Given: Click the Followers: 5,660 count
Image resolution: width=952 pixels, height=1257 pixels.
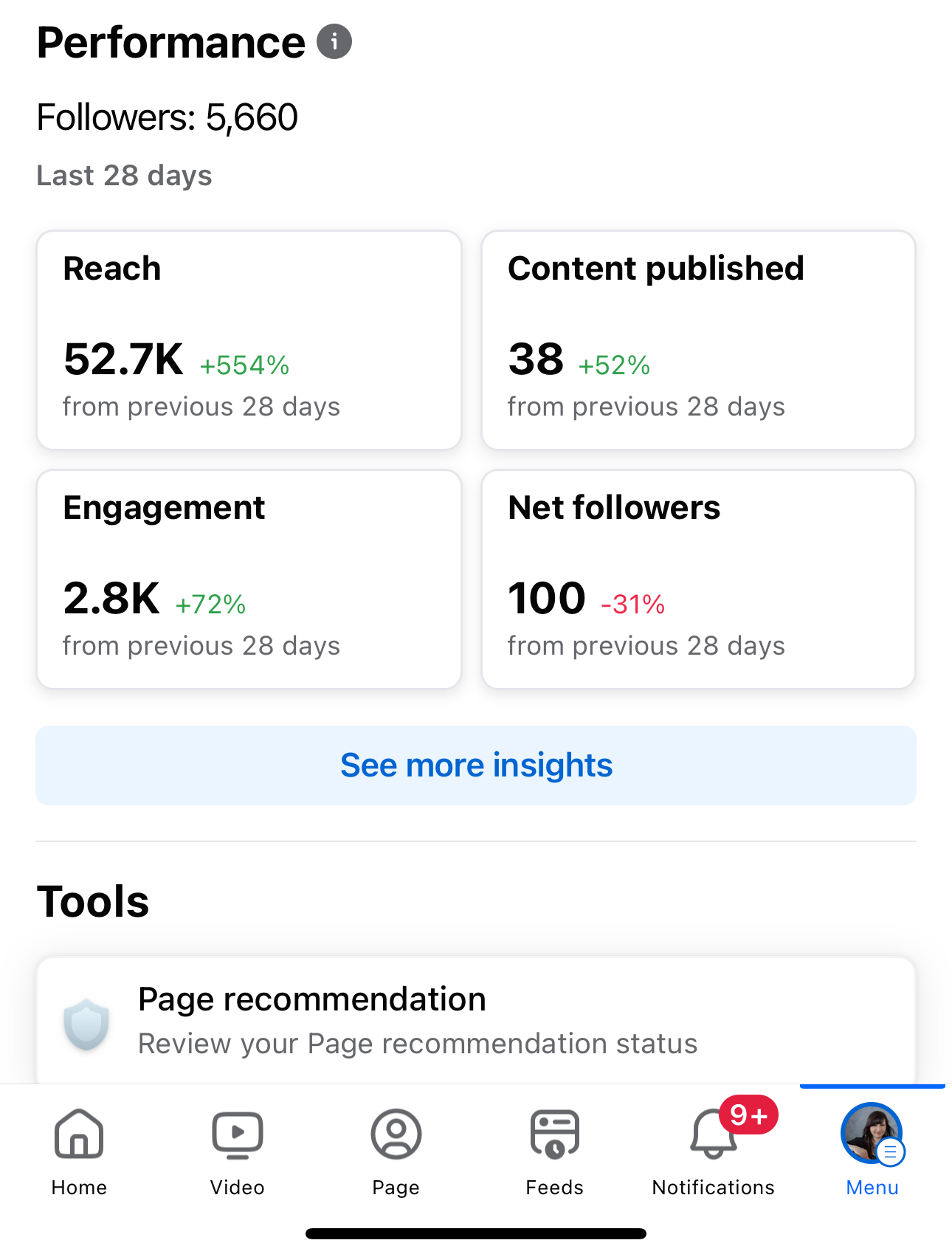Looking at the screenshot, I should [168, 116].
